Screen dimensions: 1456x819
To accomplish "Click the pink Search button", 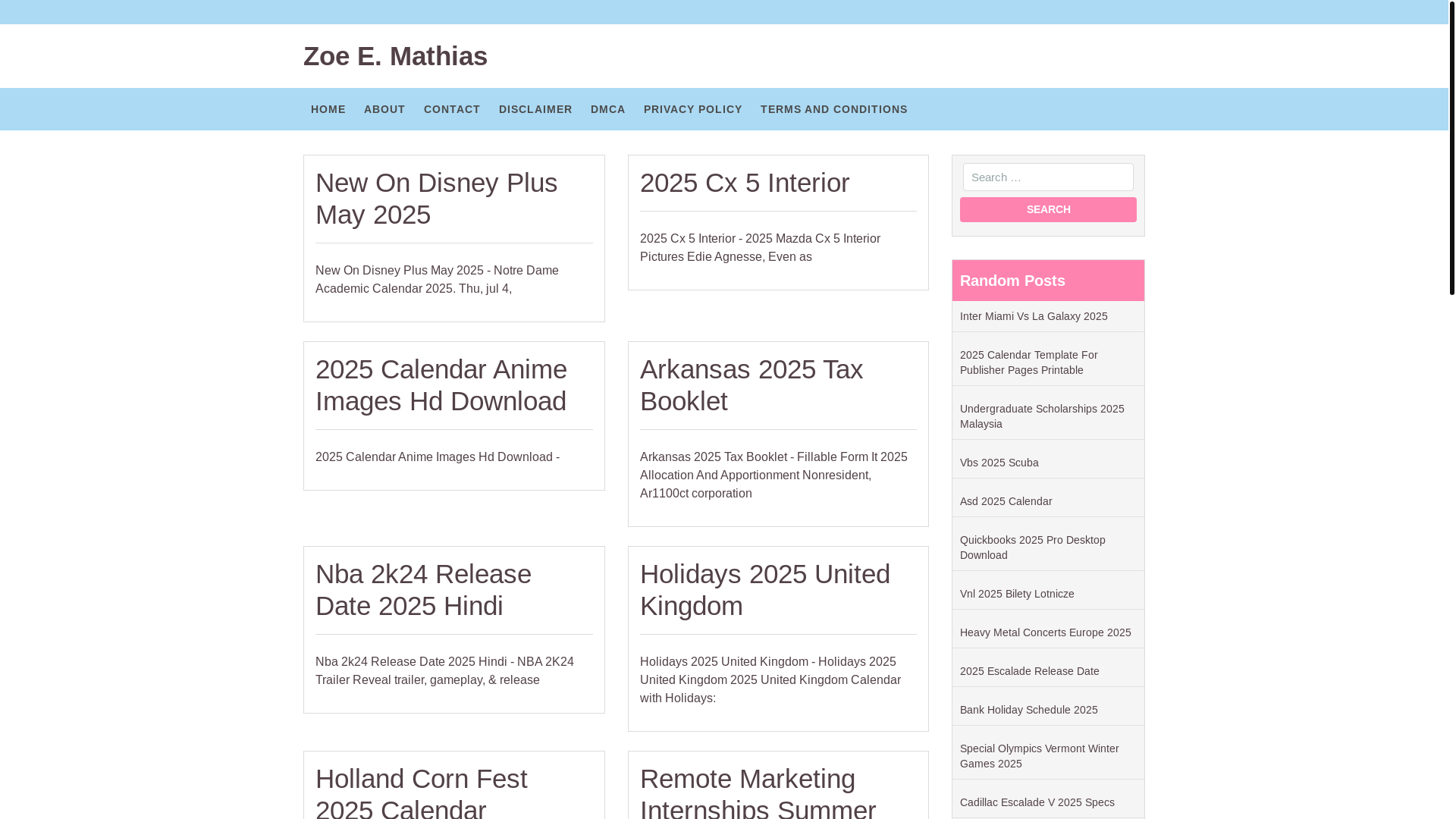I will (1048, 209).
